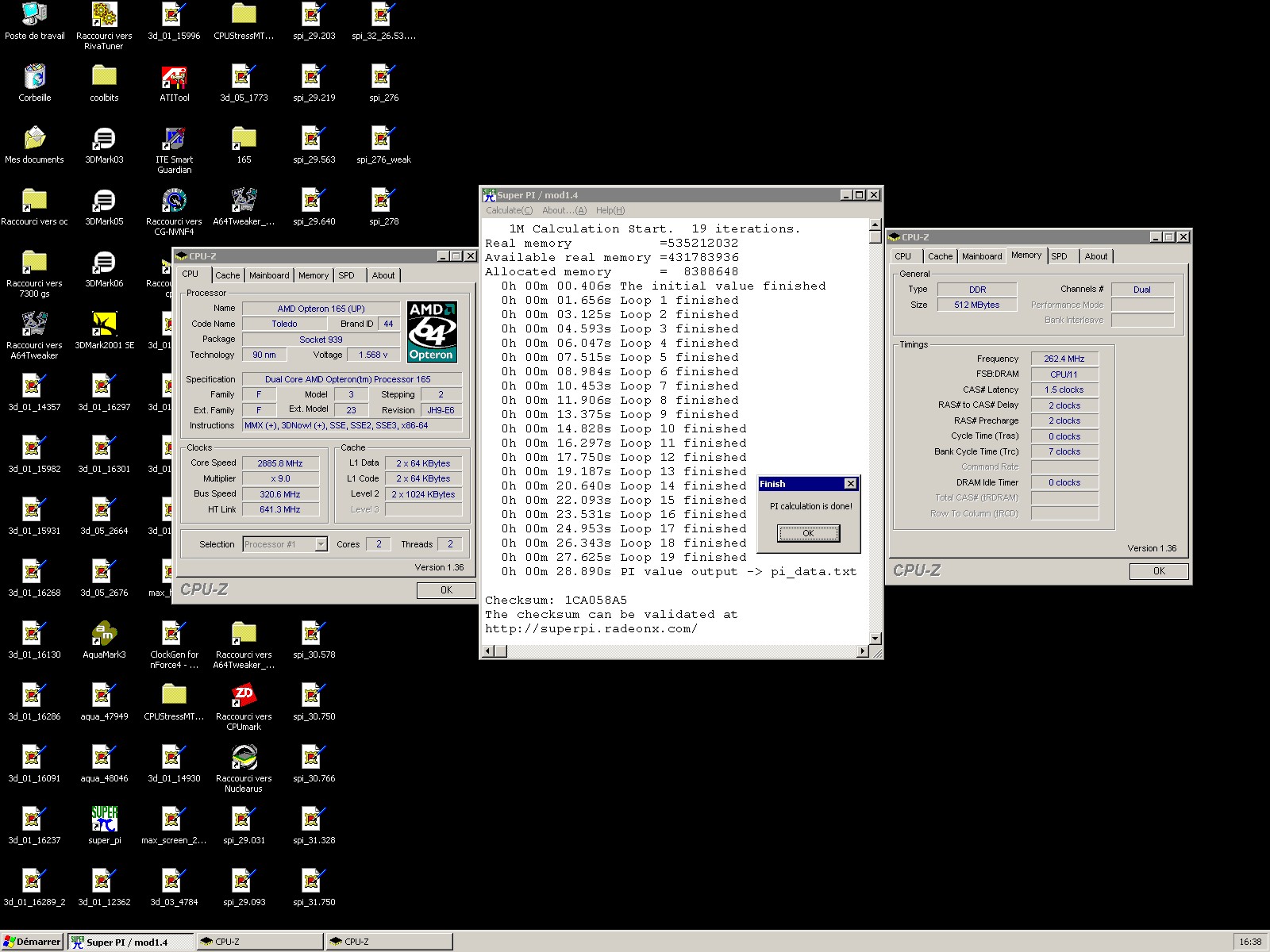
Task: Open the Corbeille recycle bin icon
Action: tap(34, 83)
